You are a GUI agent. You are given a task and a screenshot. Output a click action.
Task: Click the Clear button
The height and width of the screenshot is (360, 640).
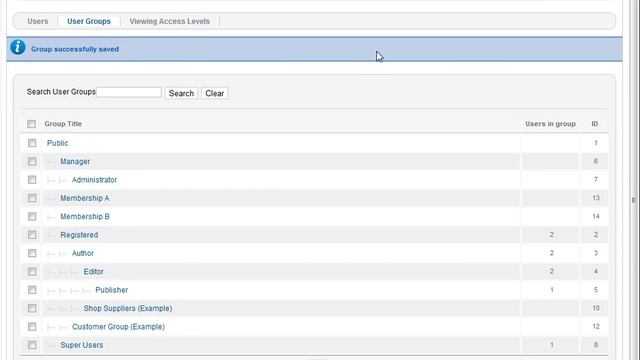tap(214, 93)
